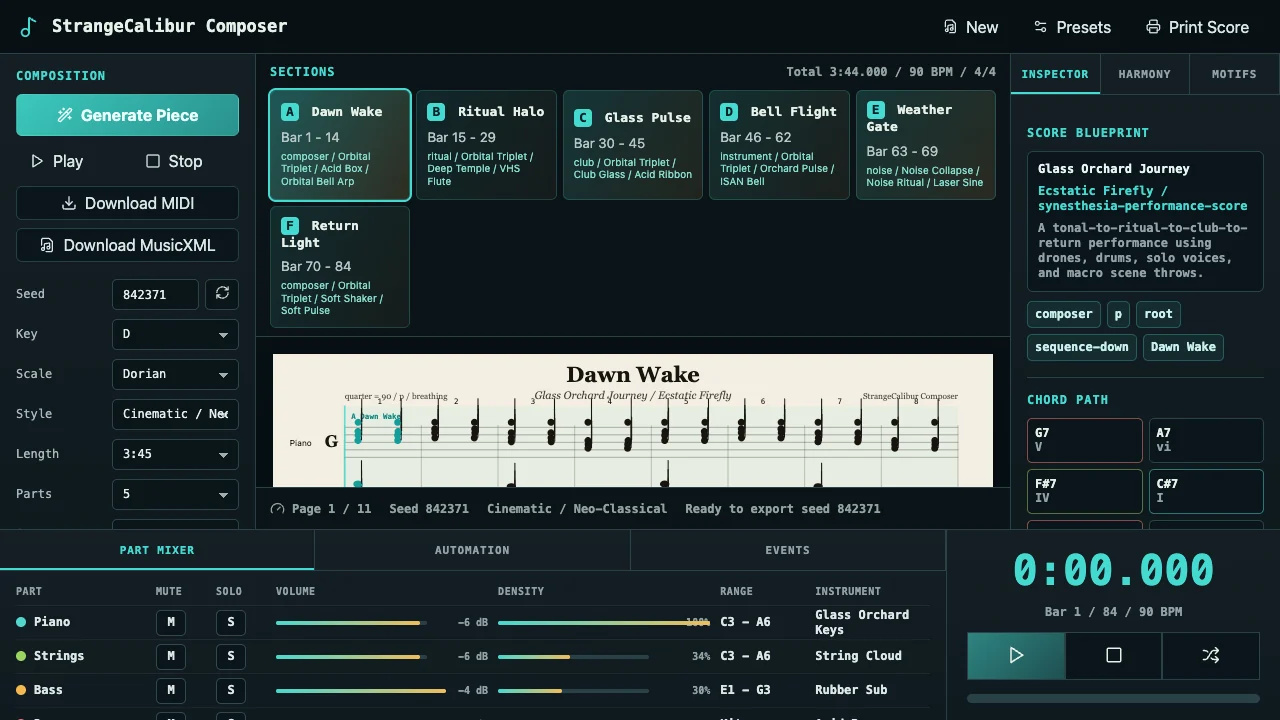The image size is (1280, 720).
Task: Mute the Bass part
Action: pos(170,690)
